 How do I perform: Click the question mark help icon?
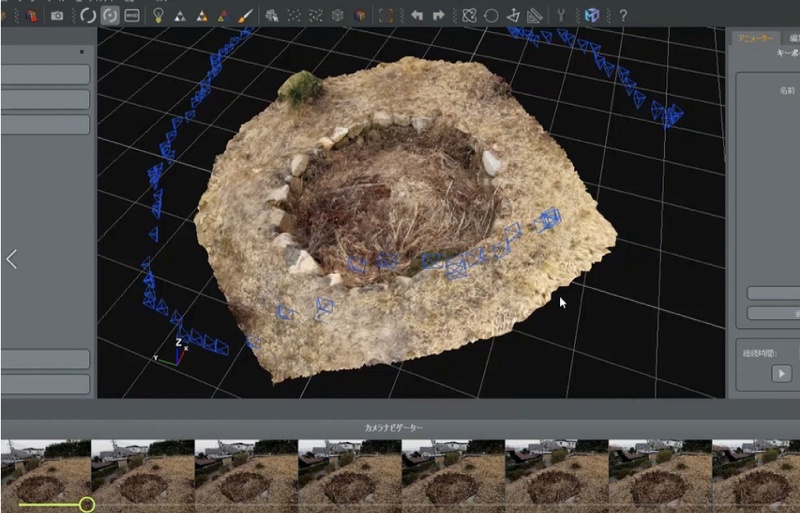point(623,15)
